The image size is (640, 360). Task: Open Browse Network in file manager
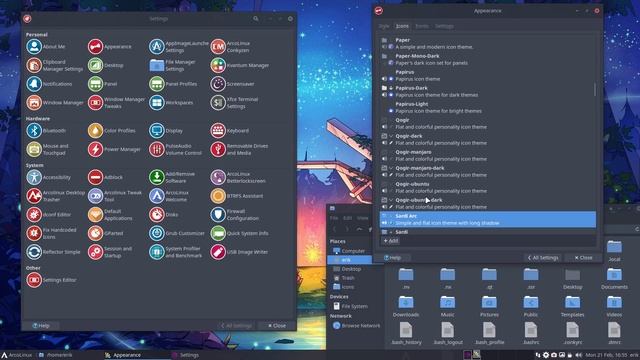pos(356,326)
